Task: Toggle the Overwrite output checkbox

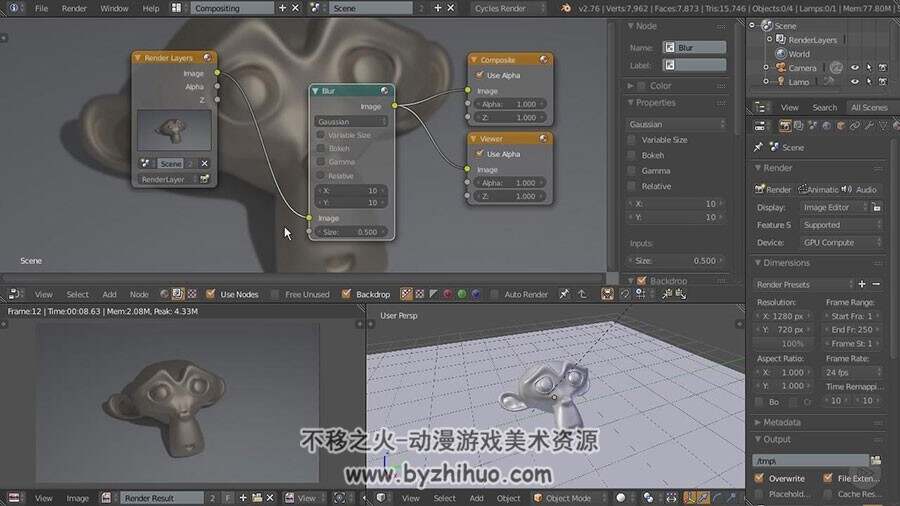Action: 759,478
